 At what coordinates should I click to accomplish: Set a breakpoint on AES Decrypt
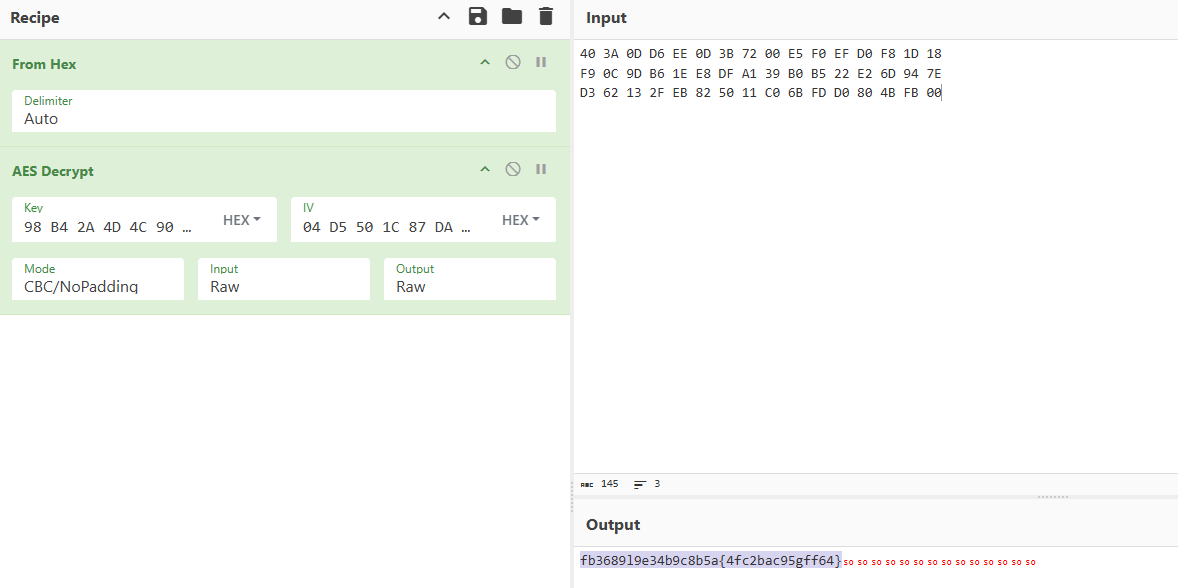tap(541, 169)
